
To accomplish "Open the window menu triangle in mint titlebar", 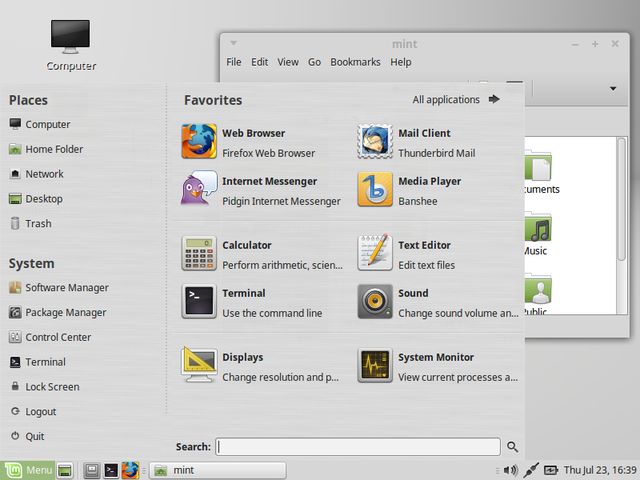I will [233, 43].
